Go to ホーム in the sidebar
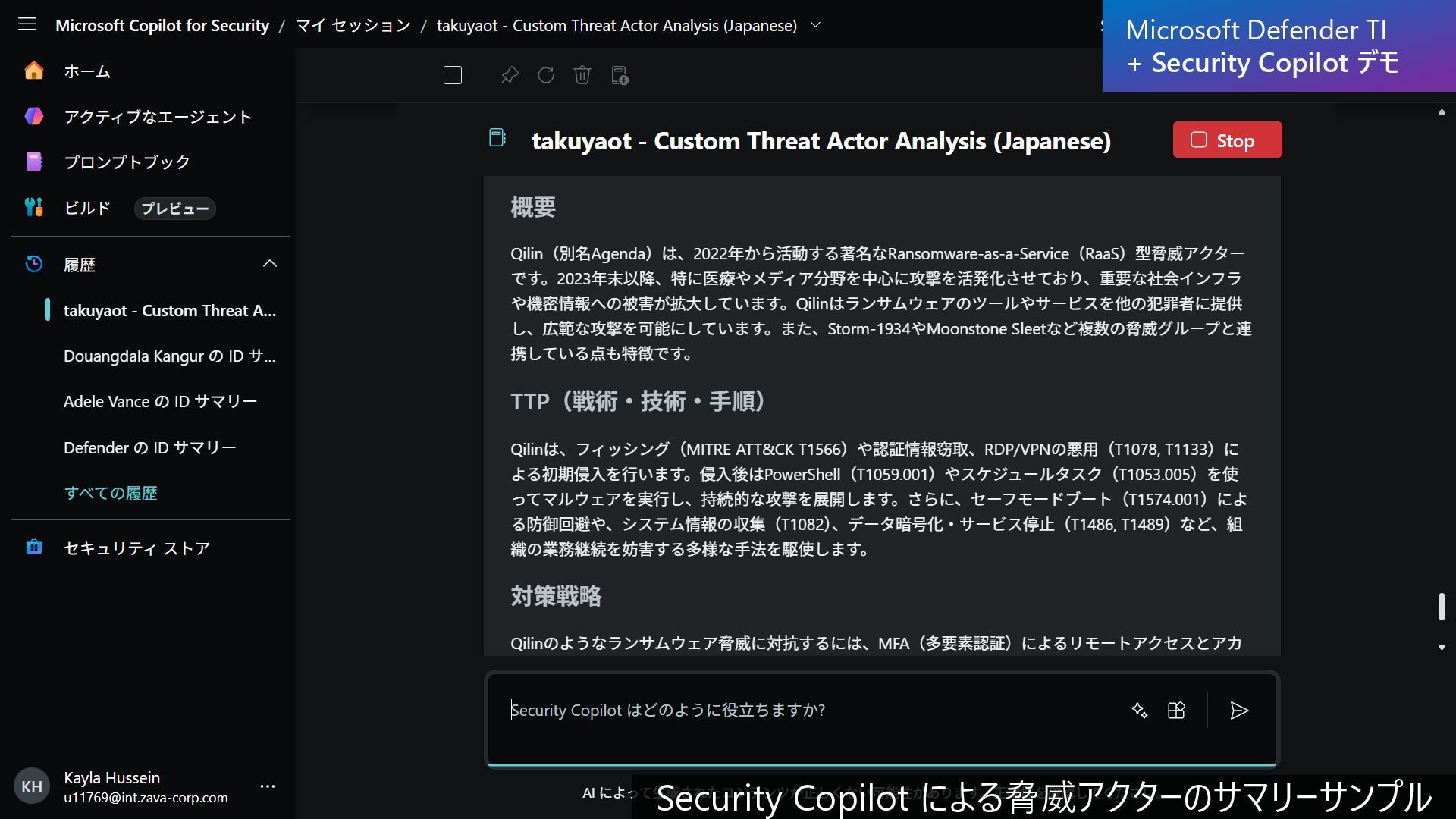 pyautogui.click(x=86, y=71)
